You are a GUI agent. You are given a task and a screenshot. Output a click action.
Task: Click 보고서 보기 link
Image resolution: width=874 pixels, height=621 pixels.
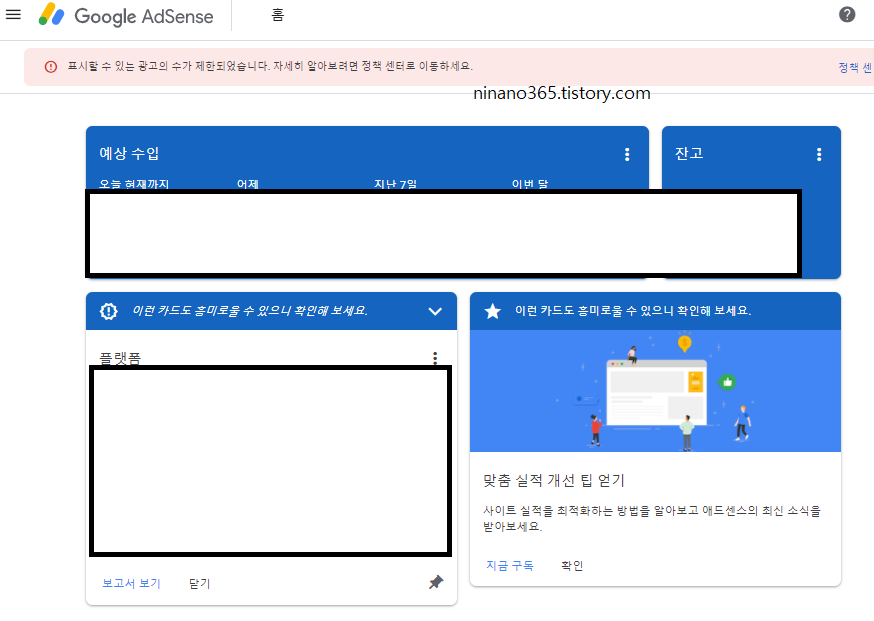(132, 583)
